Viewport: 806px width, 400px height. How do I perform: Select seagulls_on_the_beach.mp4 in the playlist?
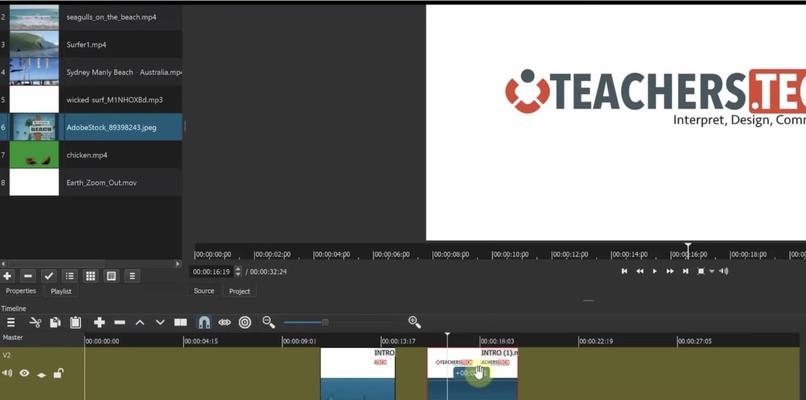pyautogui.click(x=90, y=17)
